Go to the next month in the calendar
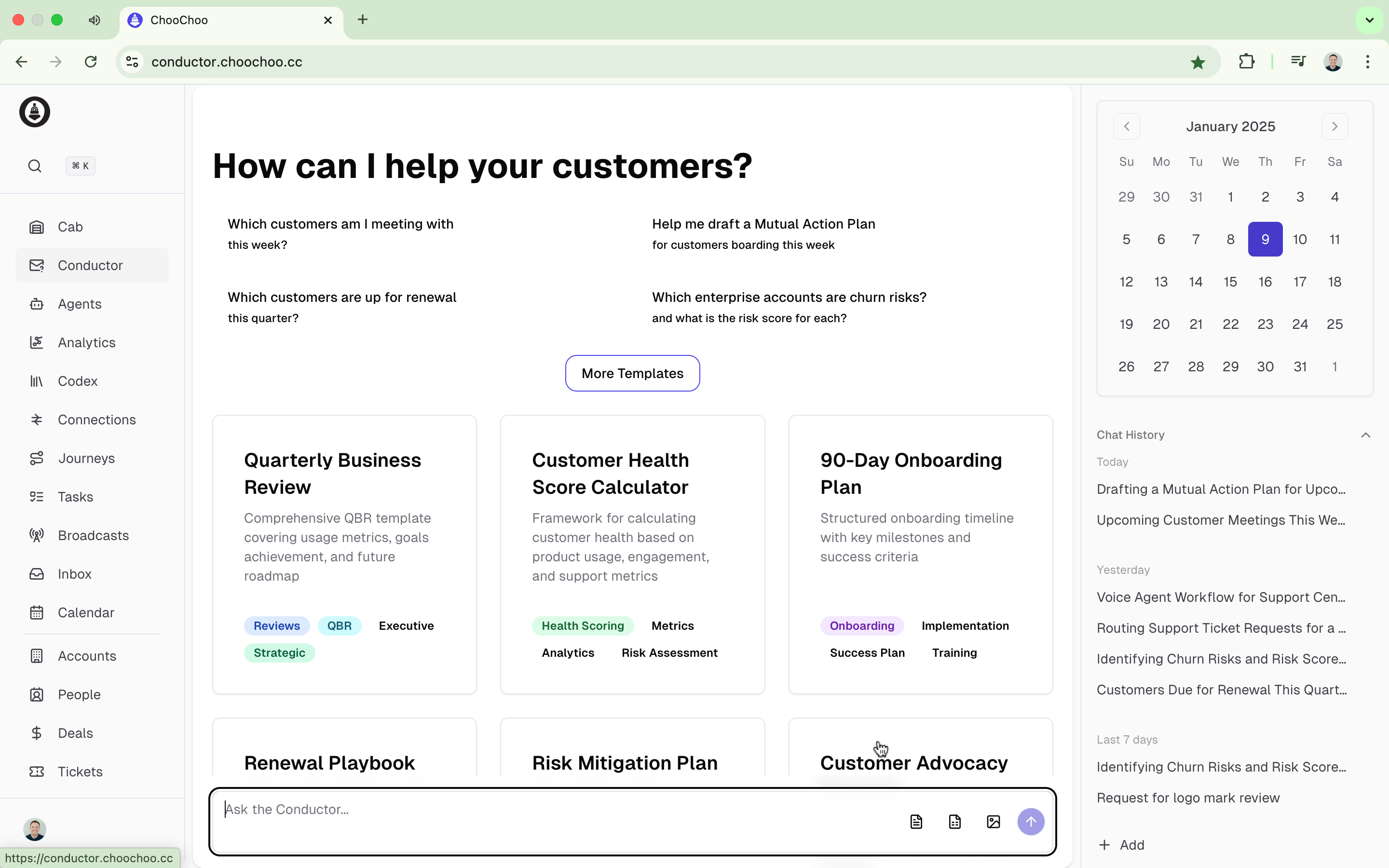1389x868 pixels. tap(1335, 126)
